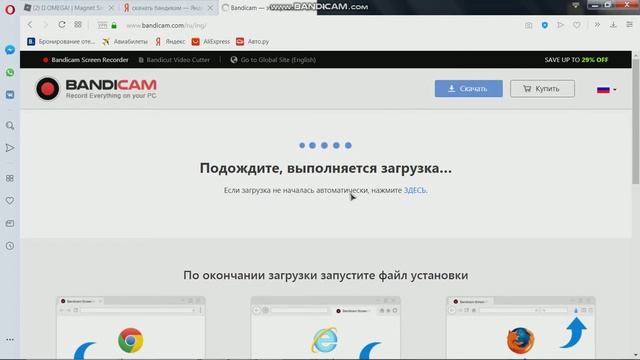This screenshot has height=360, width=640.
Task: Click the blue Скачать download button
Action: [469, 89]
